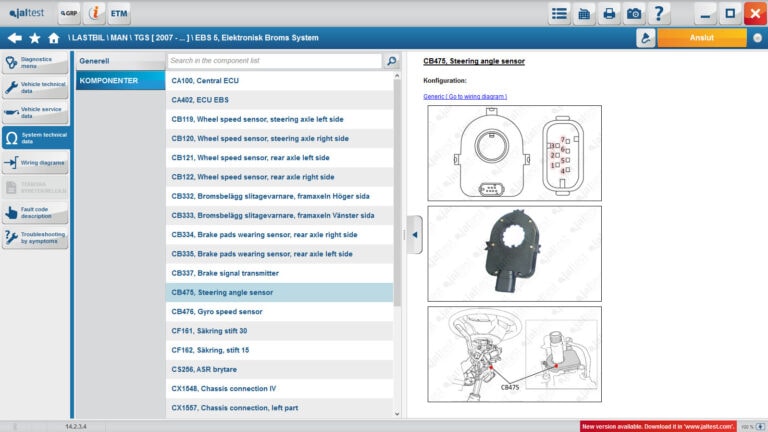The image size is (768, 432).
Task: Click the Anslut connect button
Action: pyautogui.click(x=701, y=38)
